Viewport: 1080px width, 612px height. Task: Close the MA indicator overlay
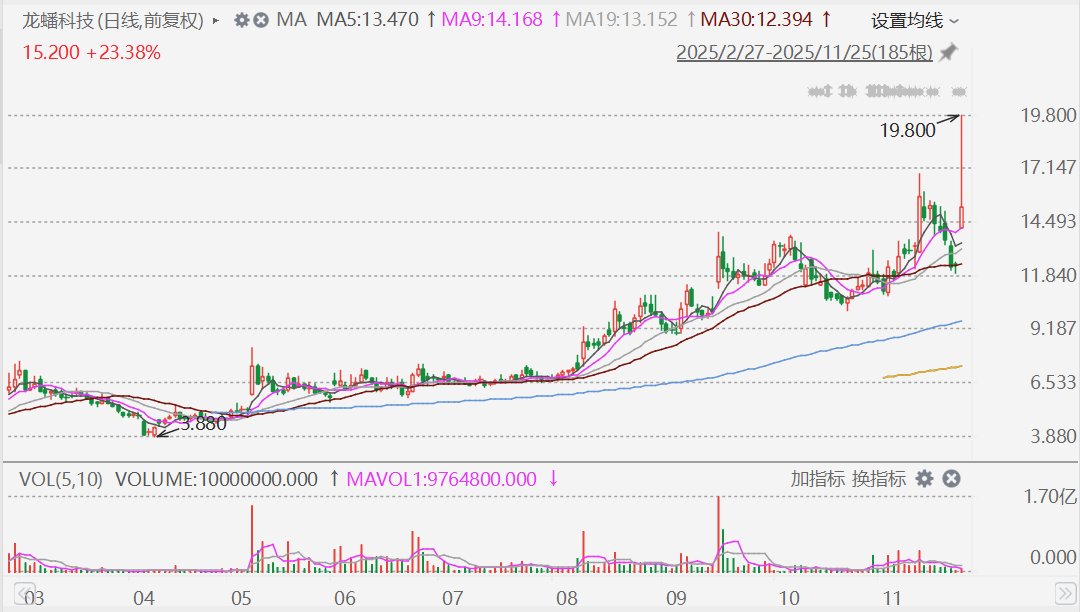(261, 20)
